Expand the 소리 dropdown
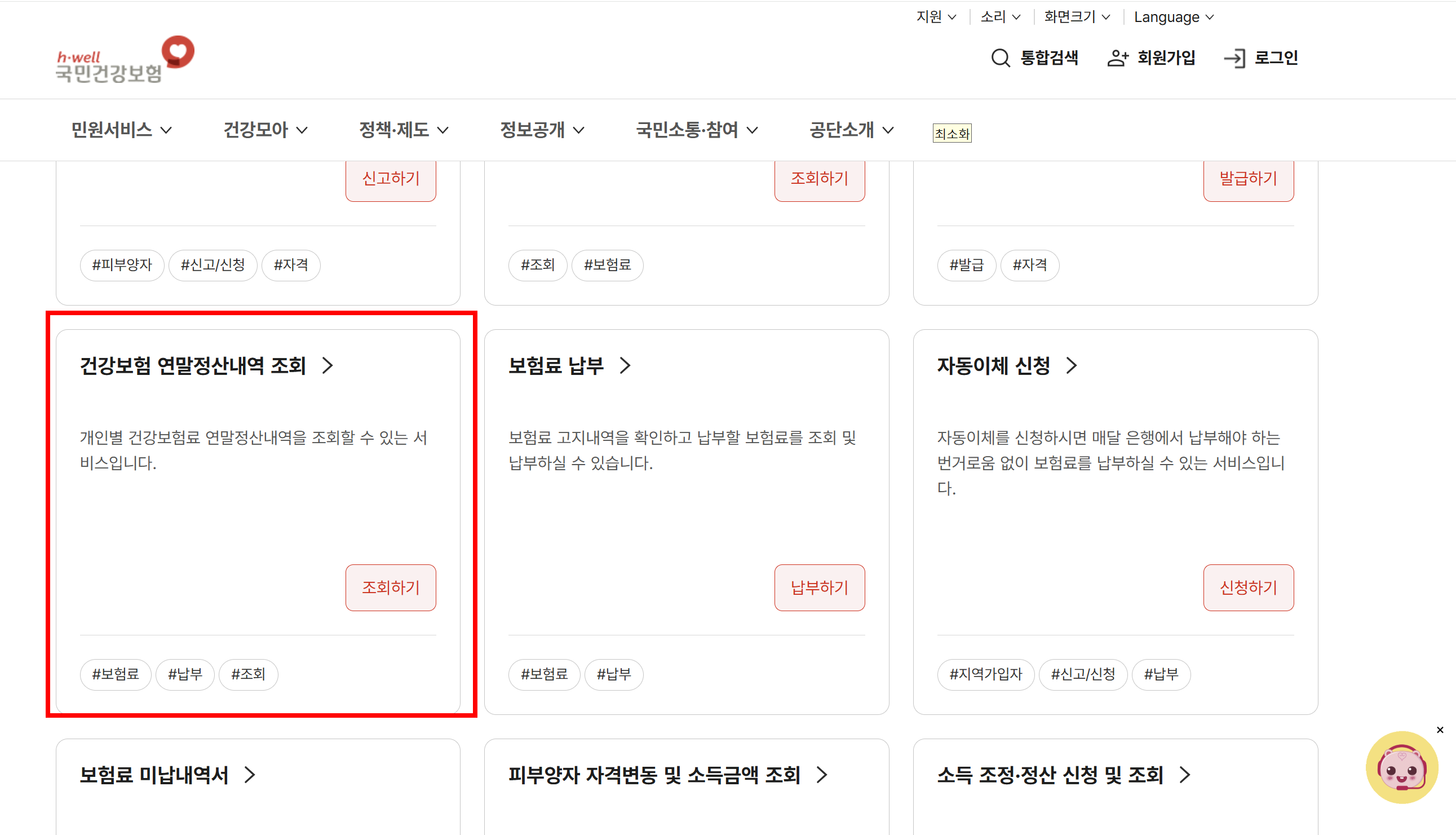The width and height of the screenshot is (1456, 835). 1001,17
